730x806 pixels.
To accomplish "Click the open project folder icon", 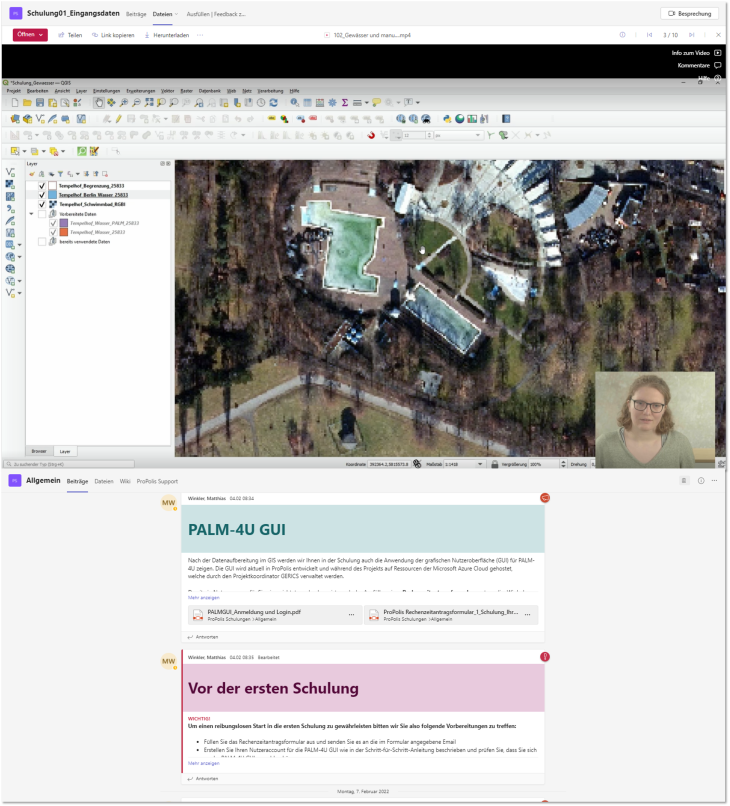I will [27, 103].
